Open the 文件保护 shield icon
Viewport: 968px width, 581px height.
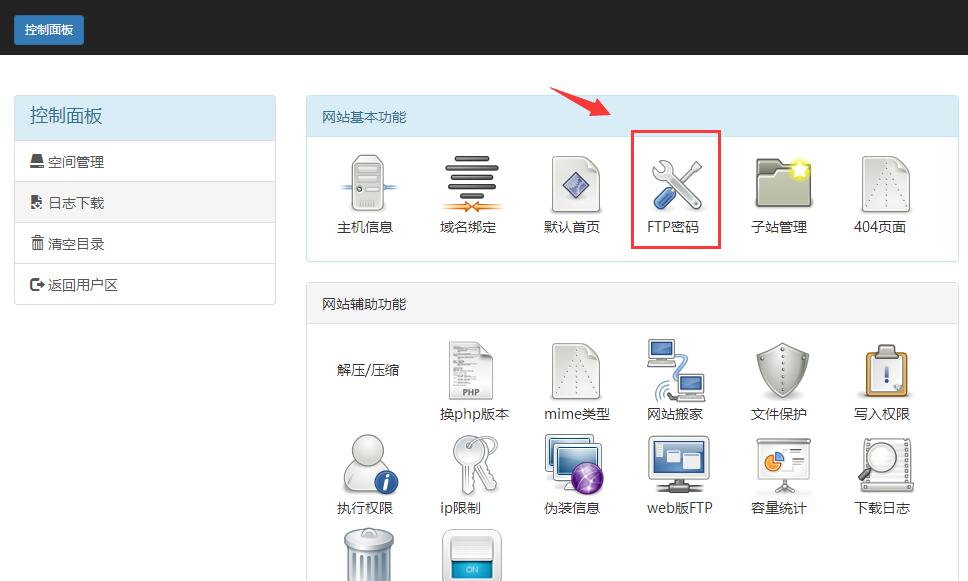point(782,370)
